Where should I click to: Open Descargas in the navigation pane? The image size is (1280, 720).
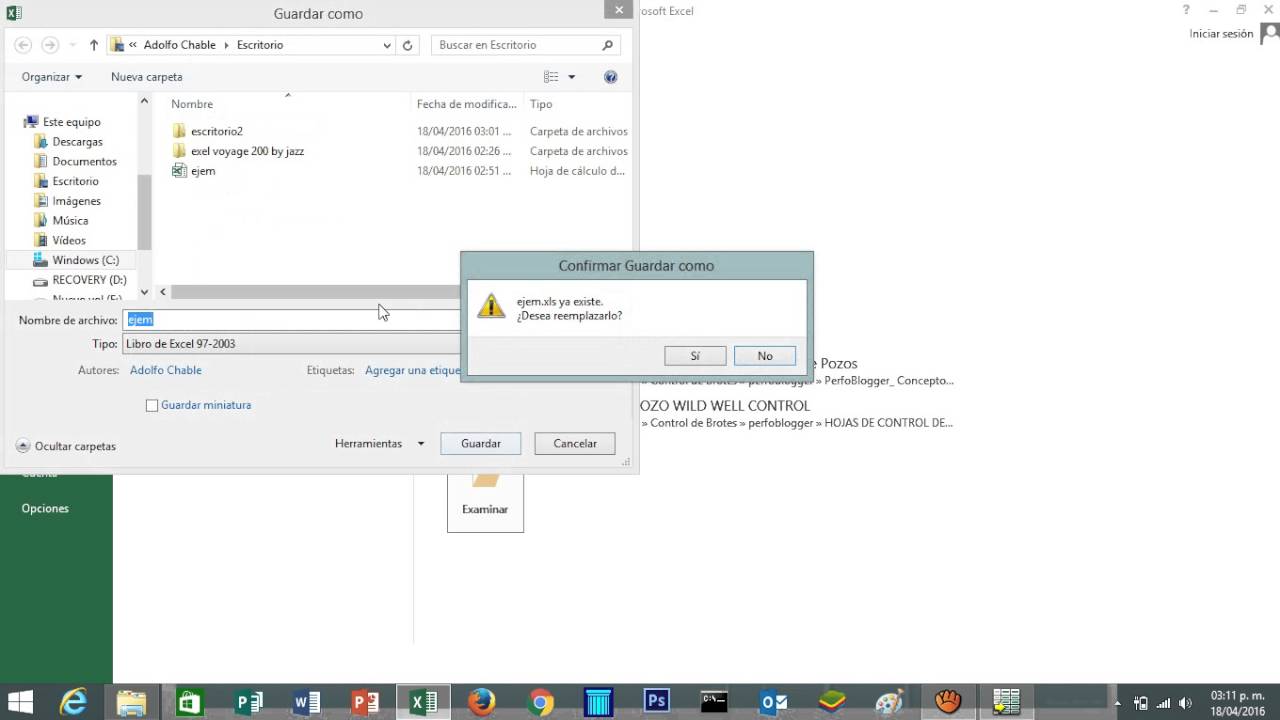tap(78, 142)
